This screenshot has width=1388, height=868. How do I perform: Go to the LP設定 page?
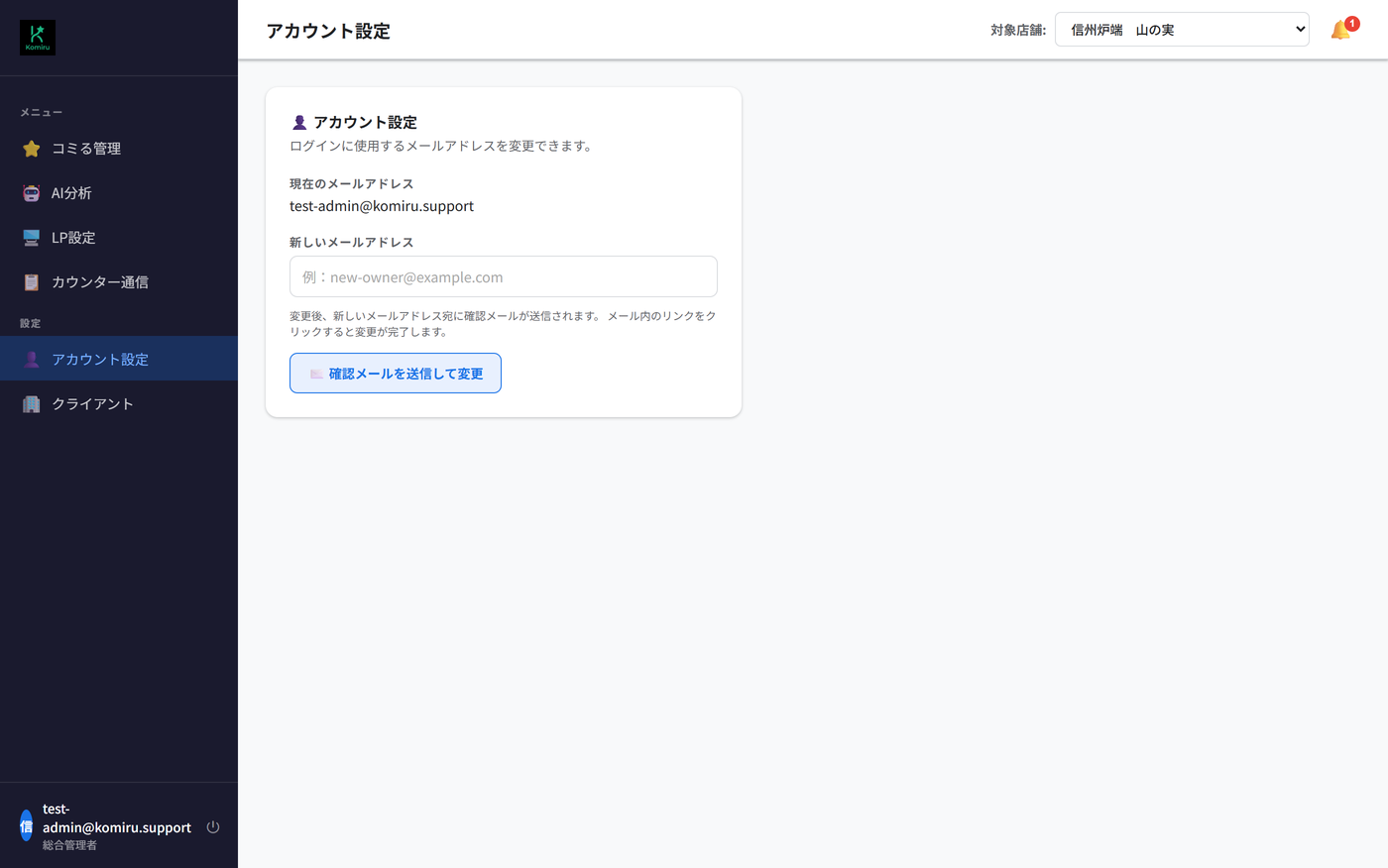point(119,238)
